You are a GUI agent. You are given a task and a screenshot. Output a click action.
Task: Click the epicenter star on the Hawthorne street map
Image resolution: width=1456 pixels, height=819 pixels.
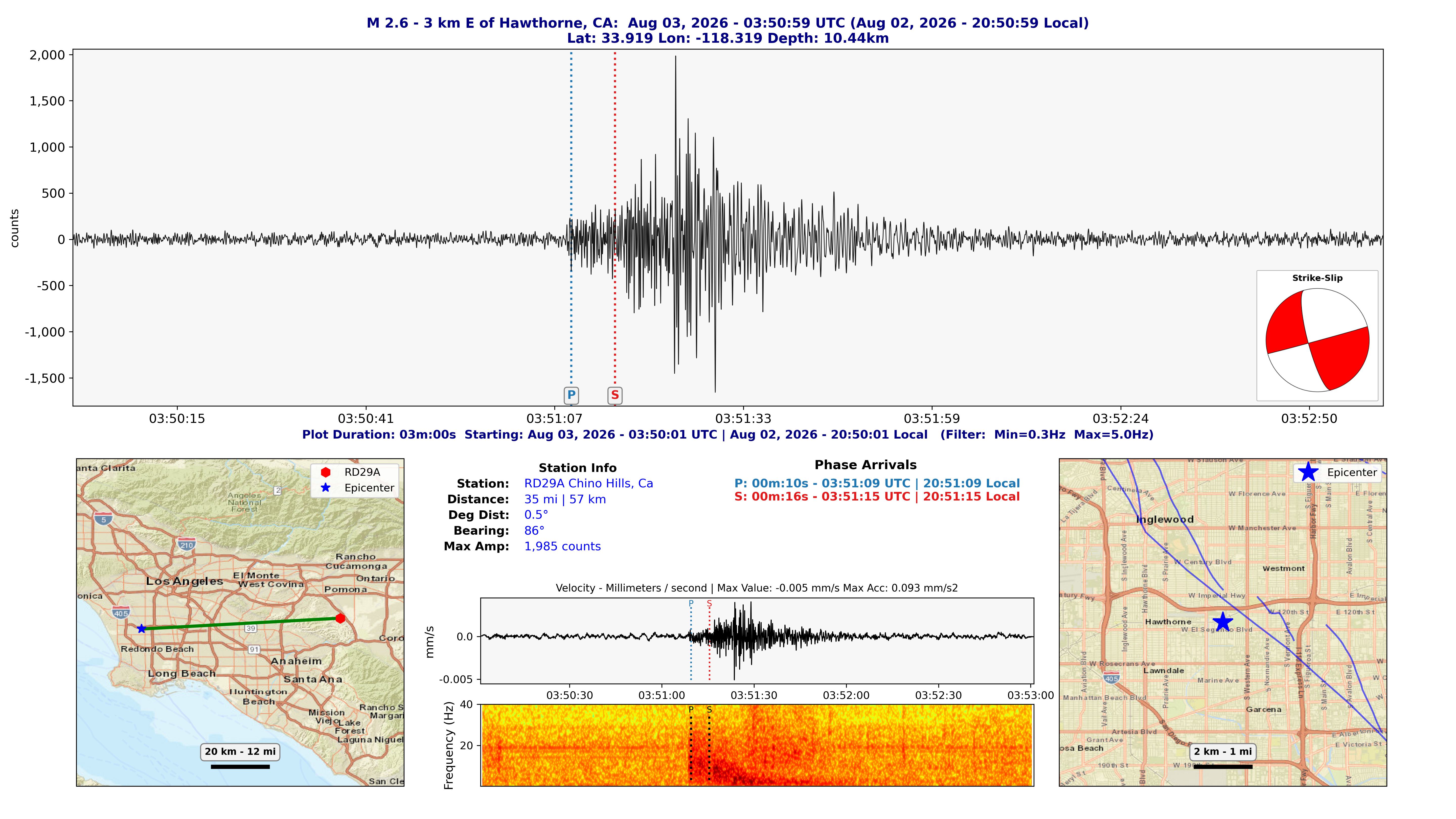(x=1223, y=622)
